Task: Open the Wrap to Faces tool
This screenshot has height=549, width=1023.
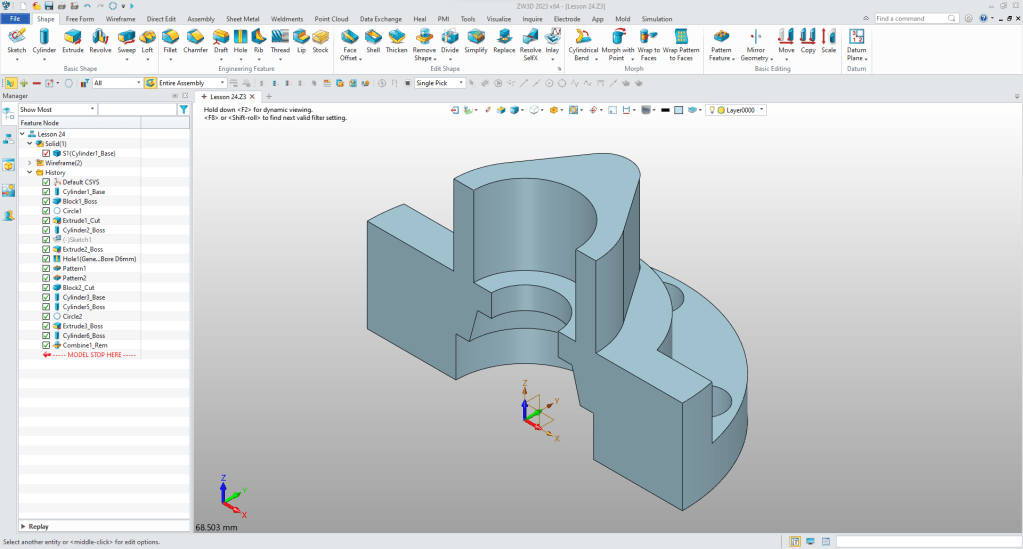Action: tap(648, 40)
